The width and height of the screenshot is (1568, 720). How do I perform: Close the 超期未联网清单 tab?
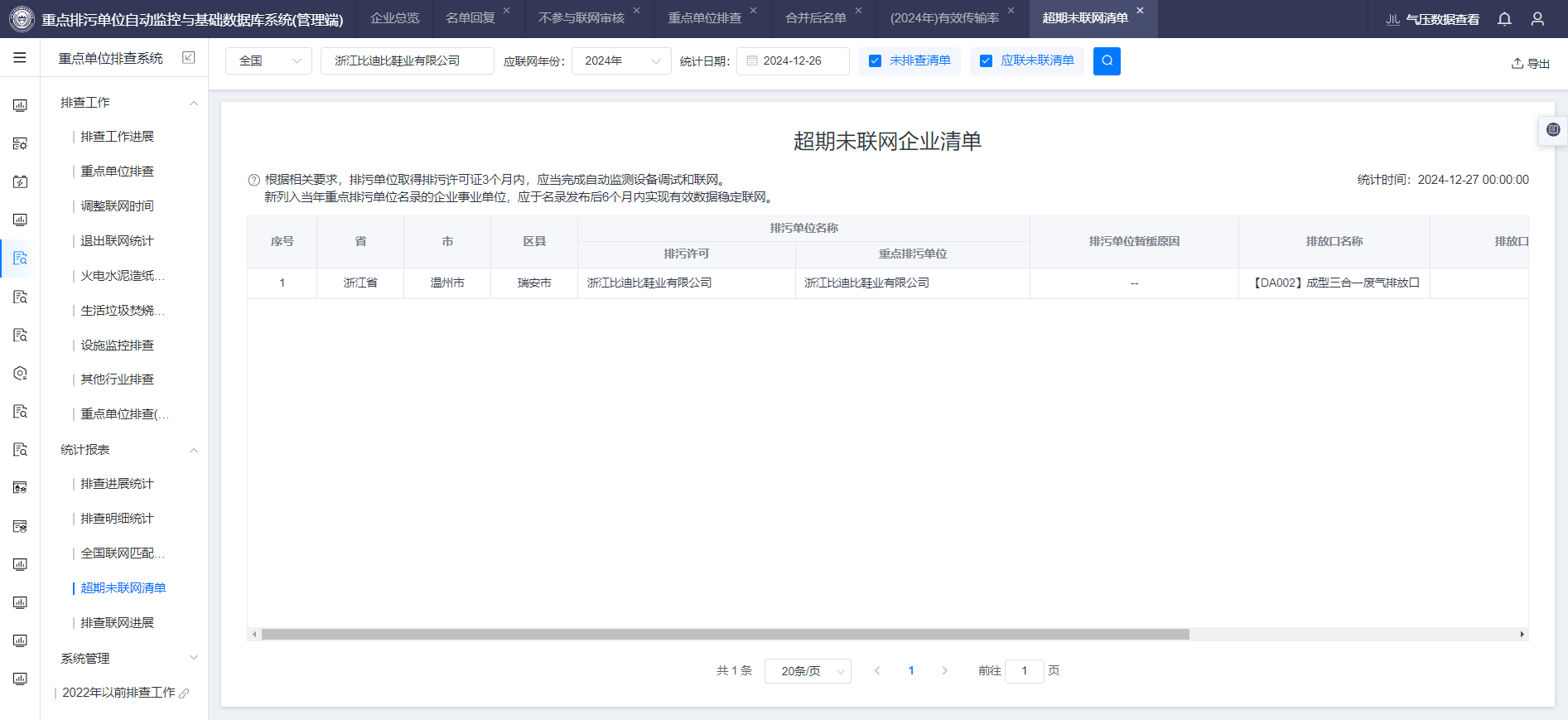[1140, 11]
